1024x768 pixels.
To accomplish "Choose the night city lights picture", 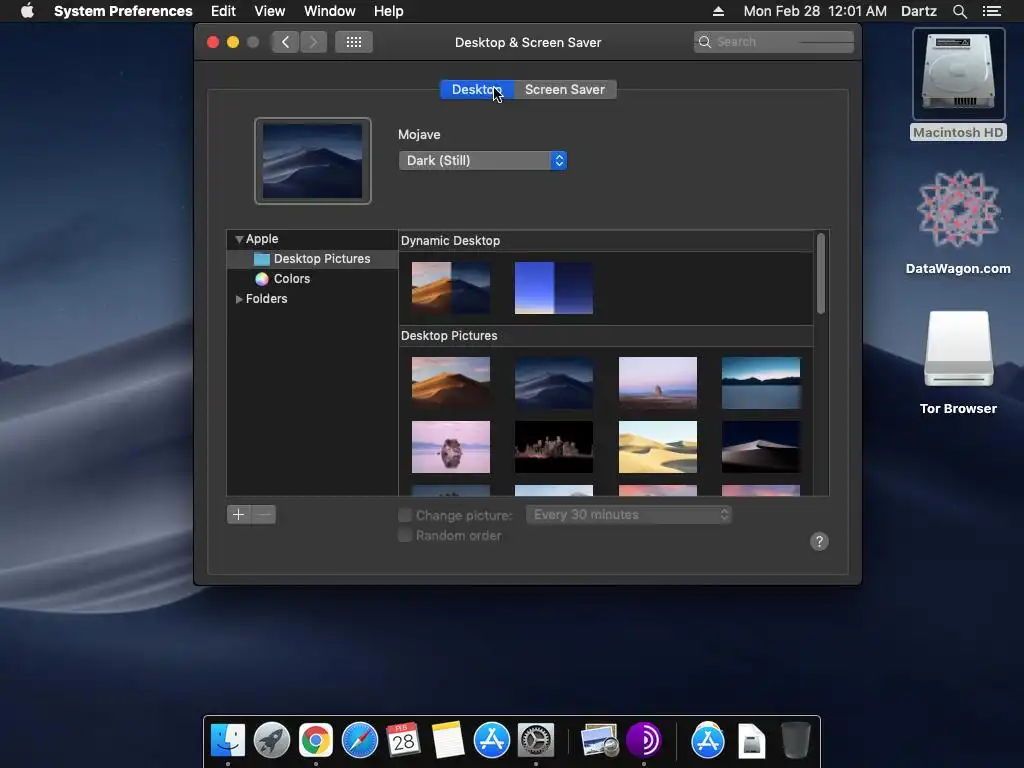I will (x=554, y=447).
